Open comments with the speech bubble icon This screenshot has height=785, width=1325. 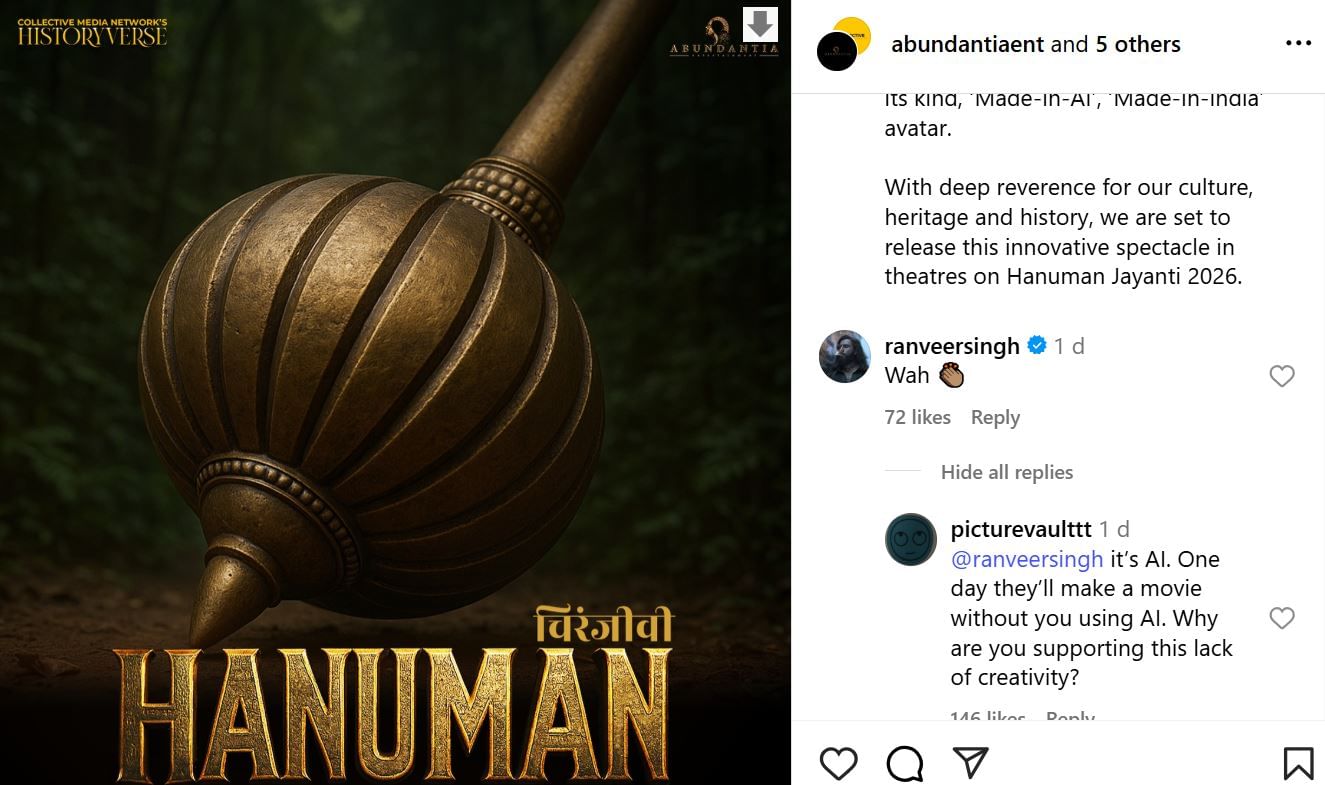click(x=905, y=763)
